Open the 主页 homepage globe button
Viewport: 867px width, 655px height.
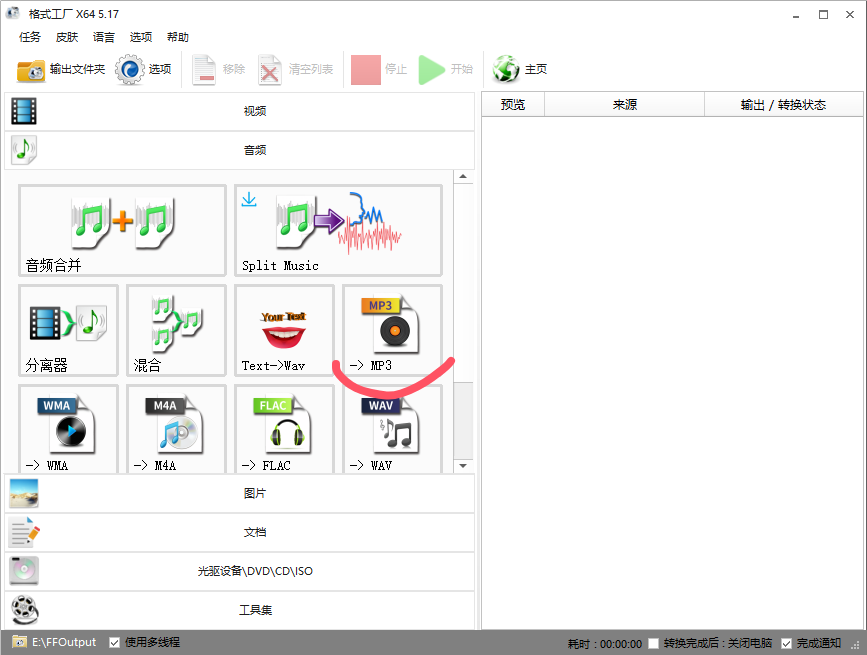coord(520,69)
